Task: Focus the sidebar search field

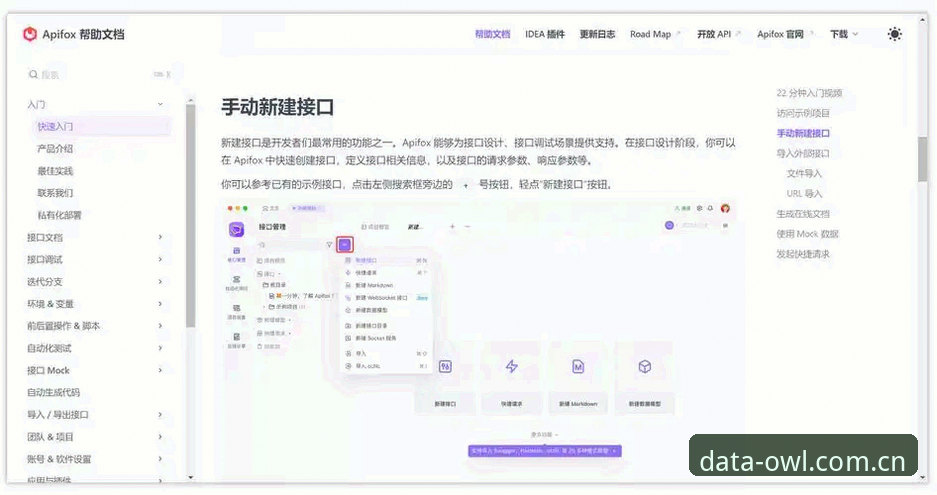Action: pyautogui.click(x=100, y=75)
